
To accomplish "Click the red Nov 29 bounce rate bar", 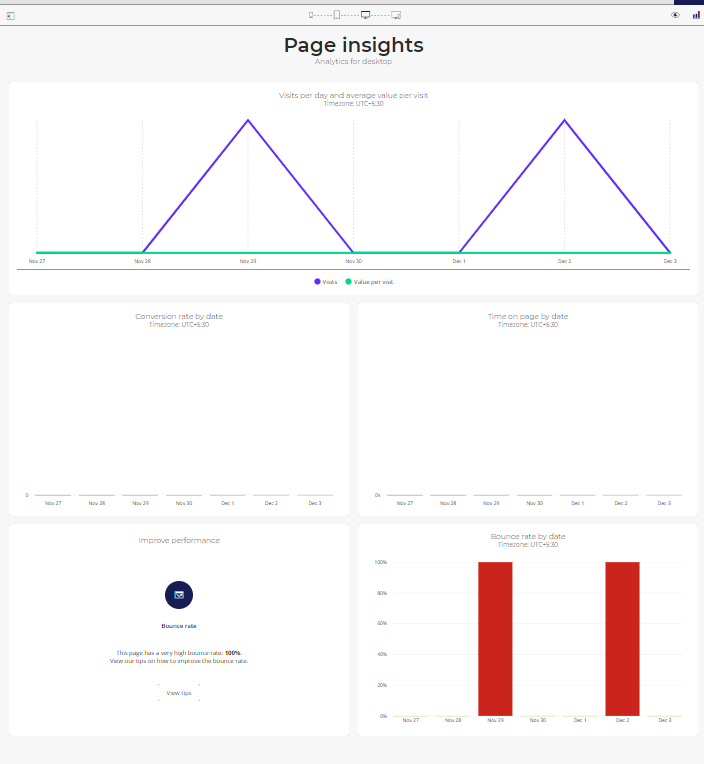I will [x=495, y=639].
